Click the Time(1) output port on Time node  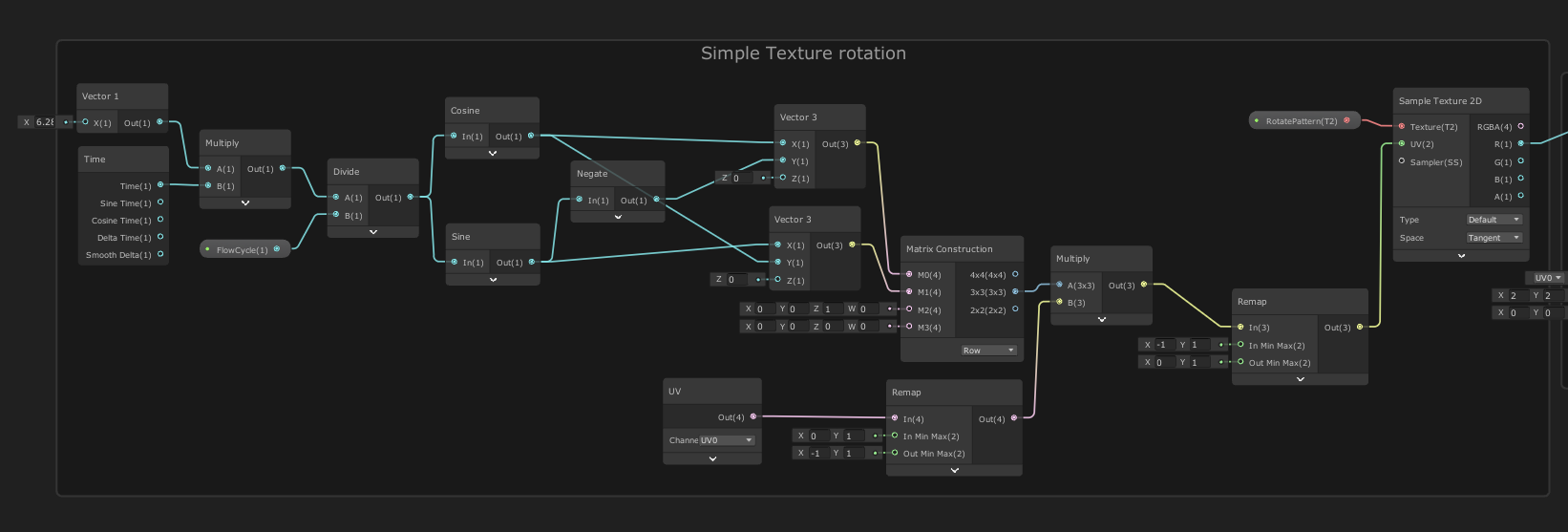[160, 185]
